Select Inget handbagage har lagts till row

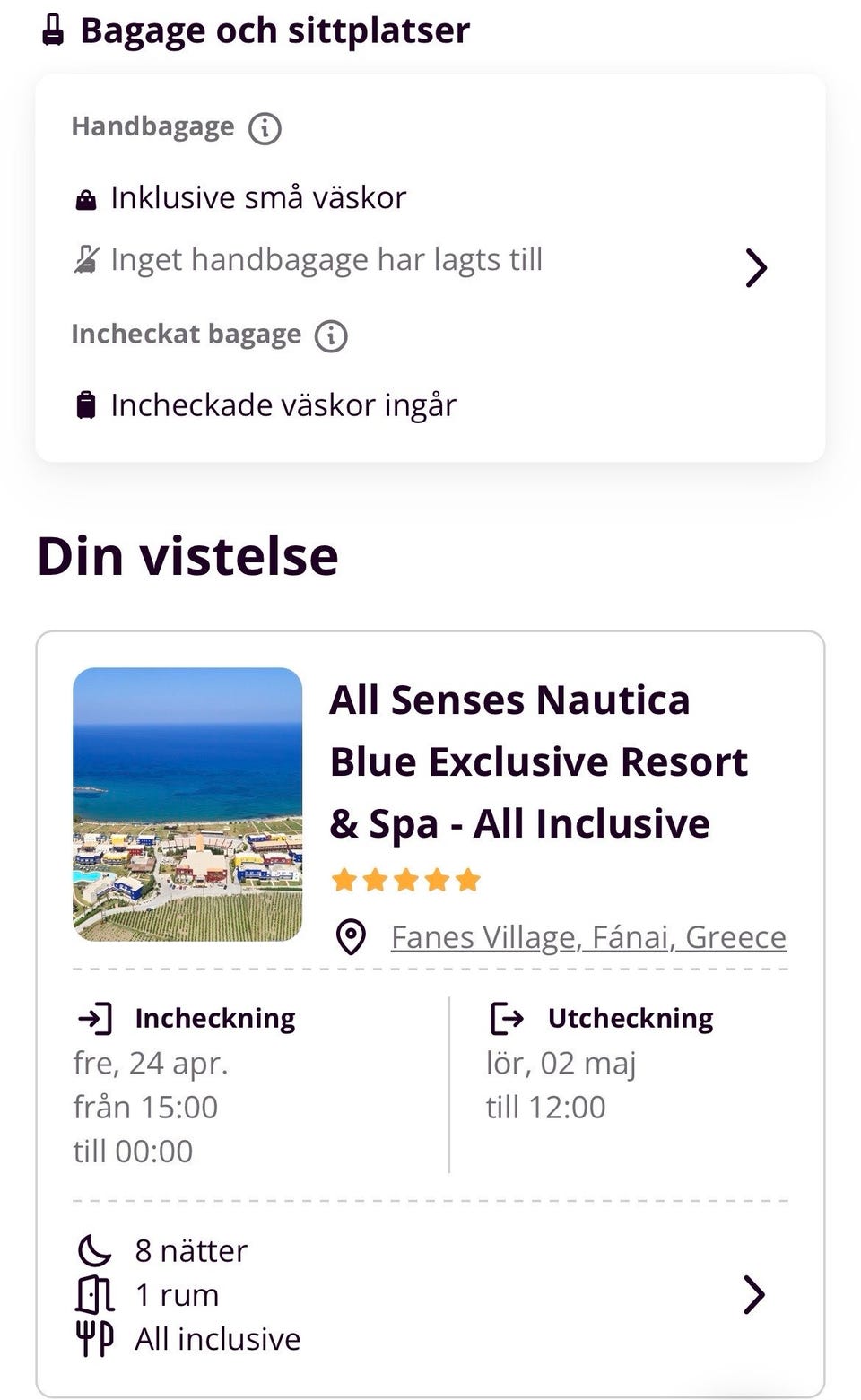(x=326, y=260)
